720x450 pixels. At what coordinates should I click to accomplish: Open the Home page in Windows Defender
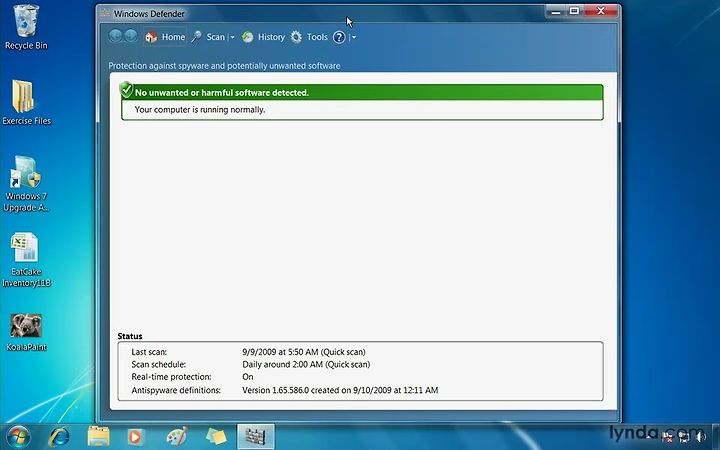pyautogui.click(x=165, y=37)
